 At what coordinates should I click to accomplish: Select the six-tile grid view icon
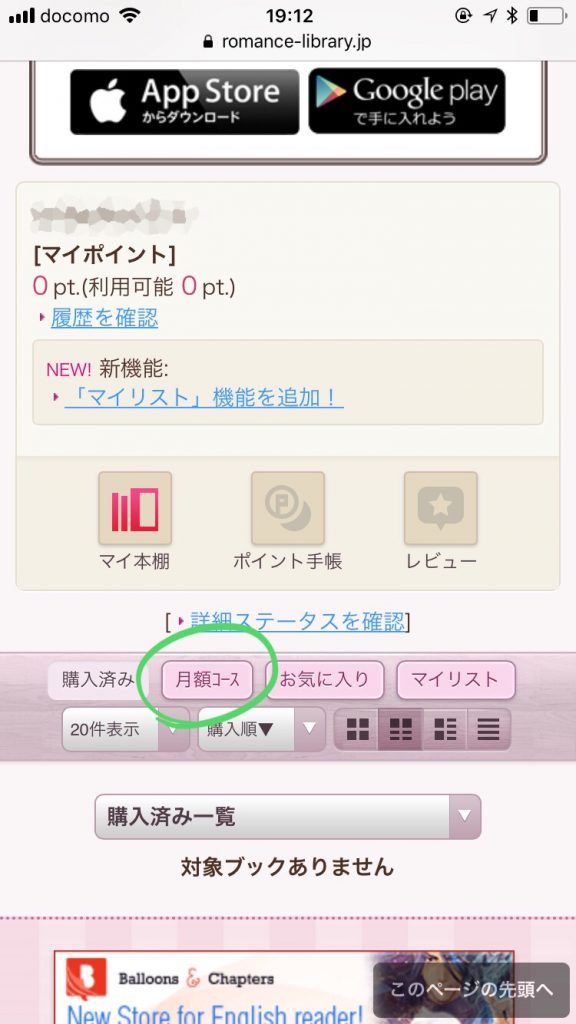(x=400, y=729)
